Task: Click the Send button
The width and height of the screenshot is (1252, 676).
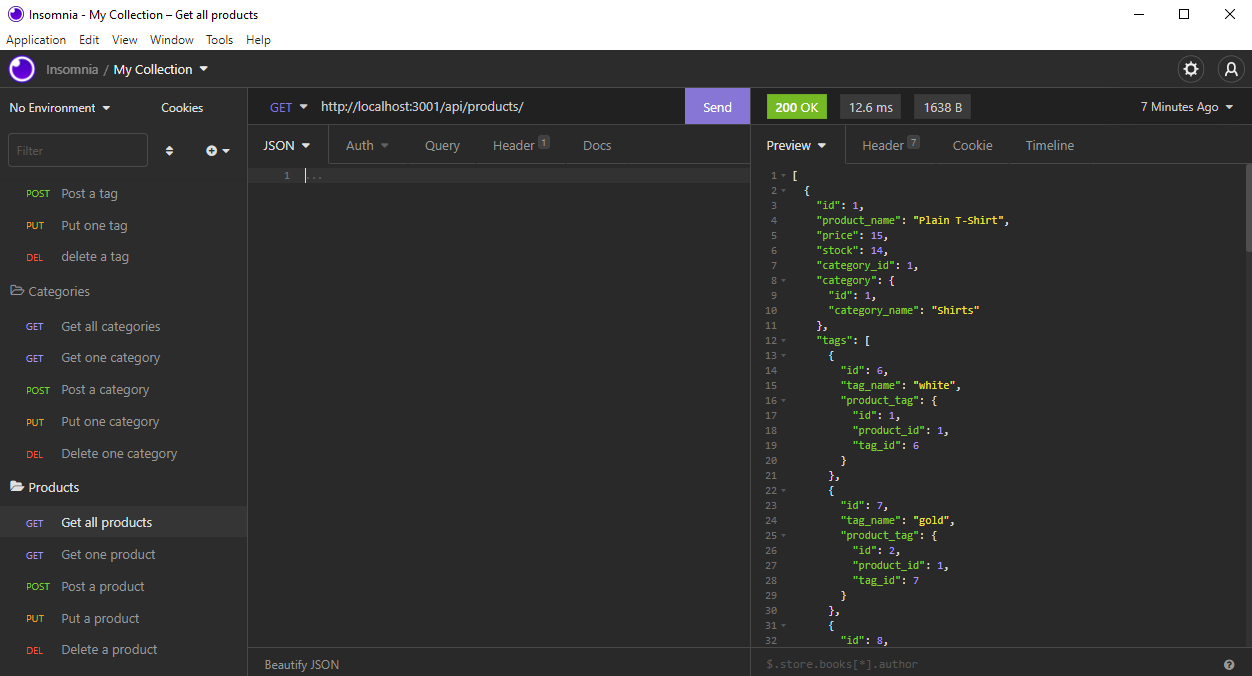Action: (717, 106)
